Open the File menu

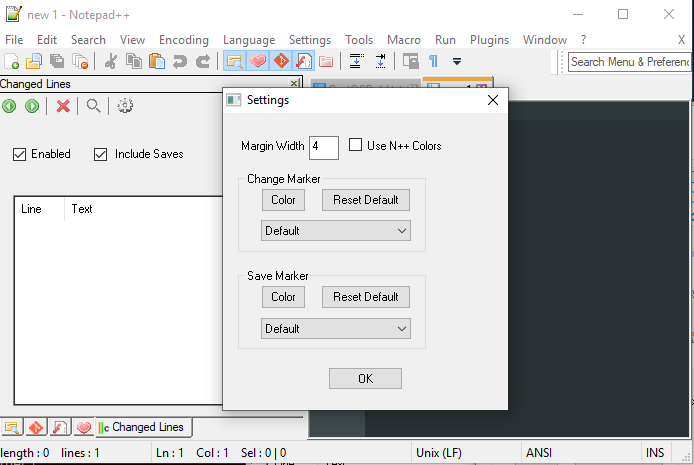(14, 40)
